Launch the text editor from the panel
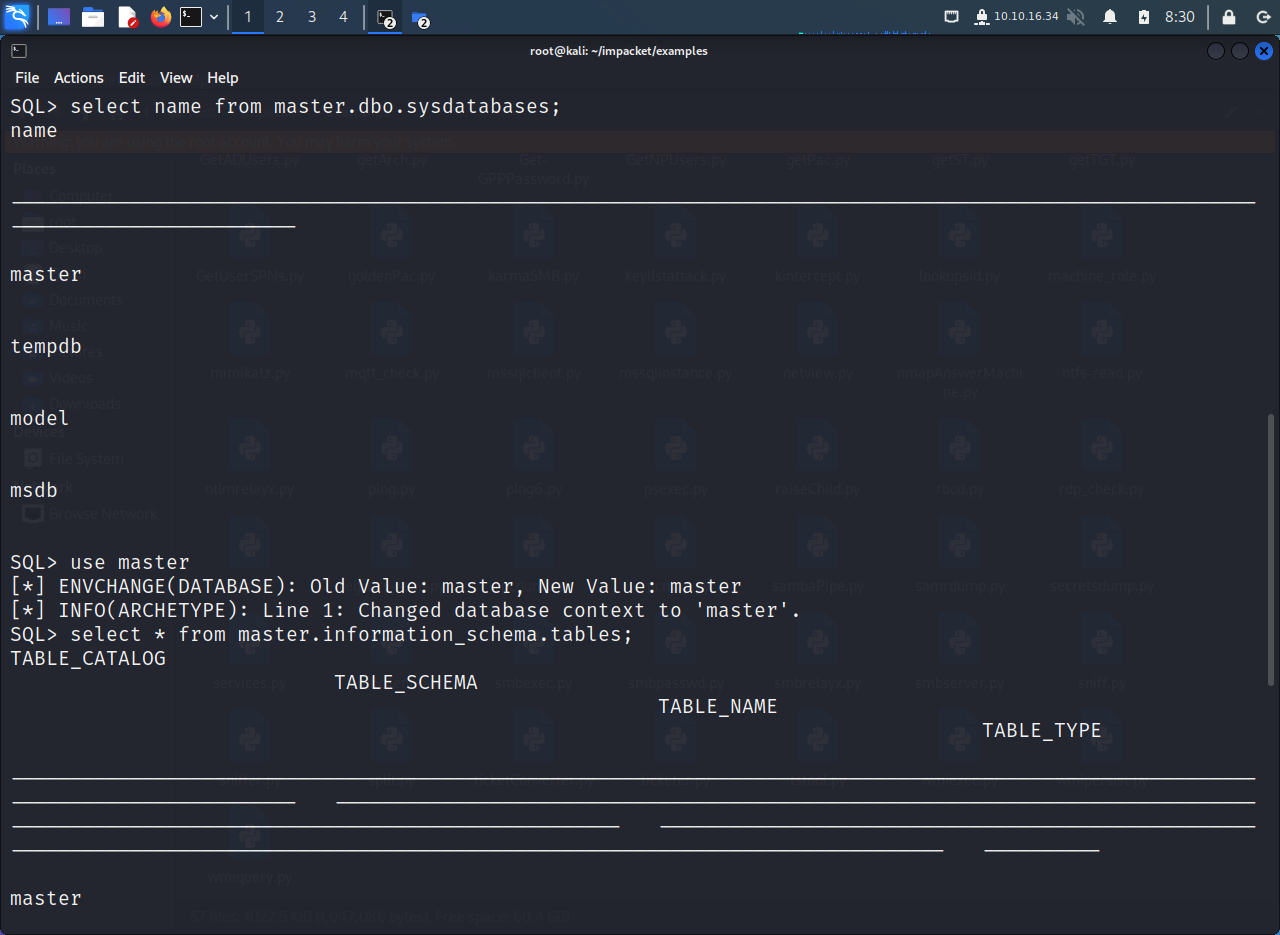 (x=127, y=17)
